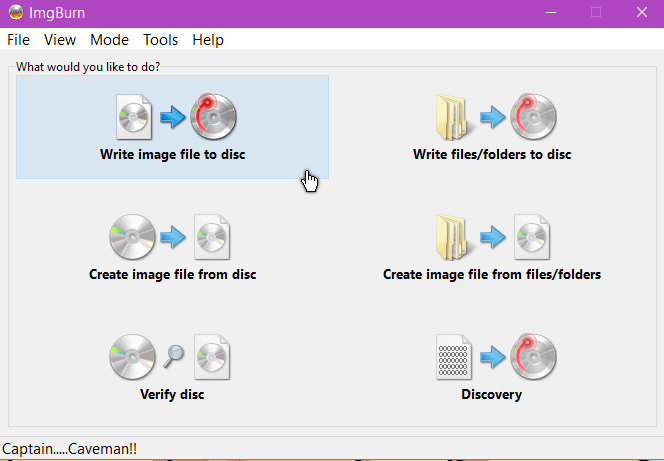Click the Create image file from files/folders icon
The height and width of the screenshot is (461, 664).
492,237
